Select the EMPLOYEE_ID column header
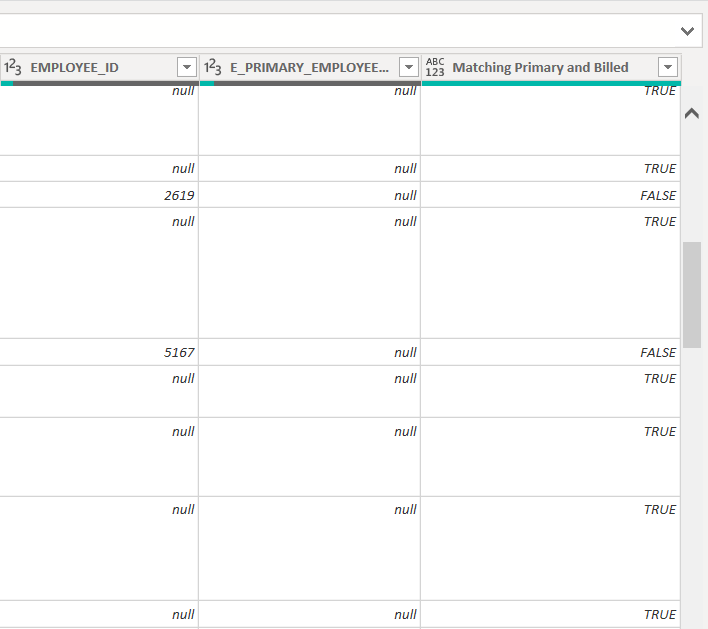 coord(99,67)
